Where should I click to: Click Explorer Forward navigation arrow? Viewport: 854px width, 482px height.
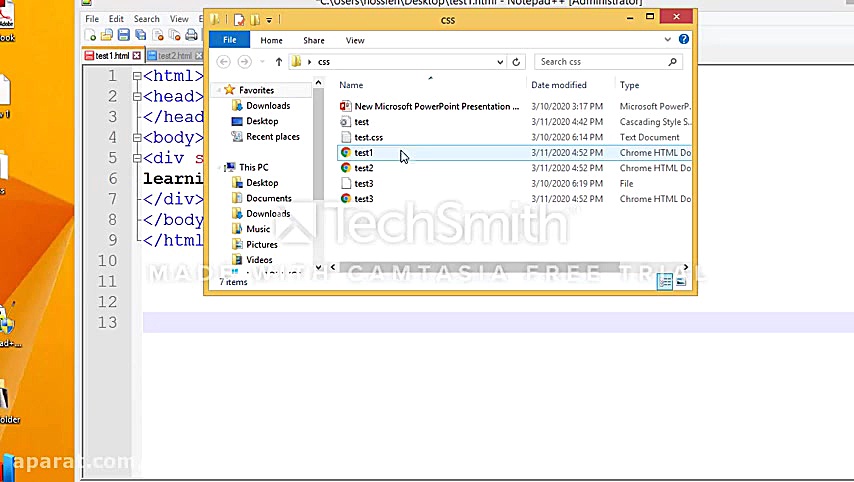click(245, 62)
